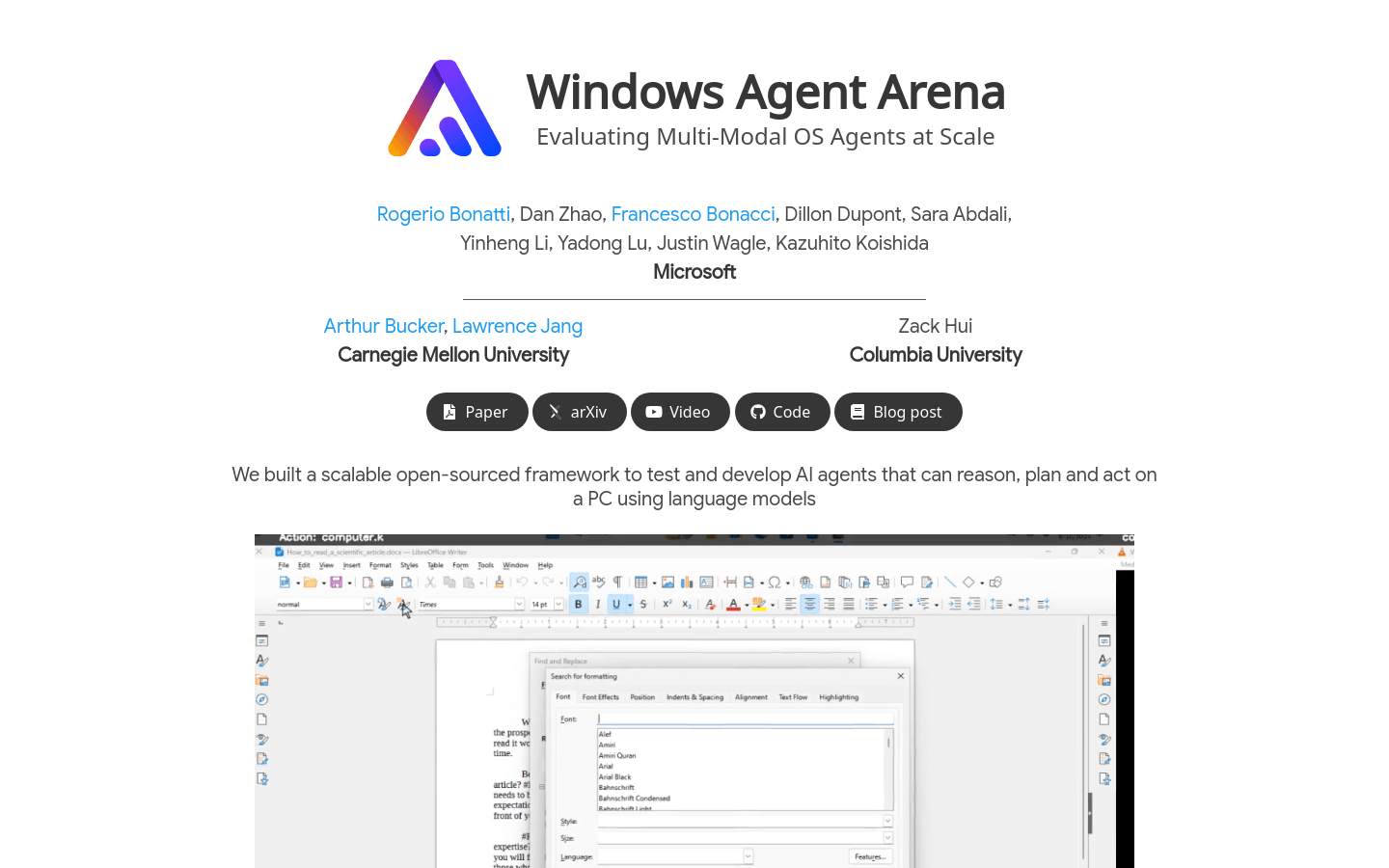Image resolution: width=1389 pixels, height=868 pixels.
Task: Click Find & Replace icon in the video's toolbar
Action: point(579,582)
